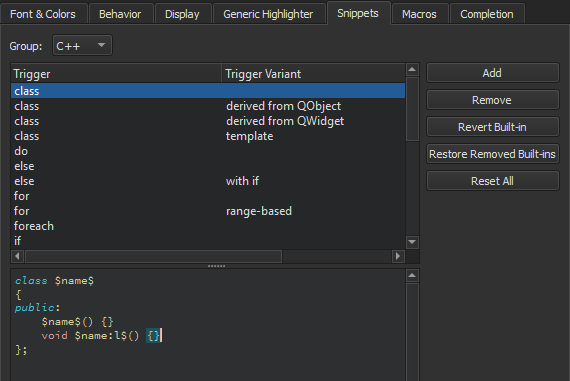Viewport: 570px width, 381px height.
Task: Open the Completion tab
Action: (x=487, y=14)
